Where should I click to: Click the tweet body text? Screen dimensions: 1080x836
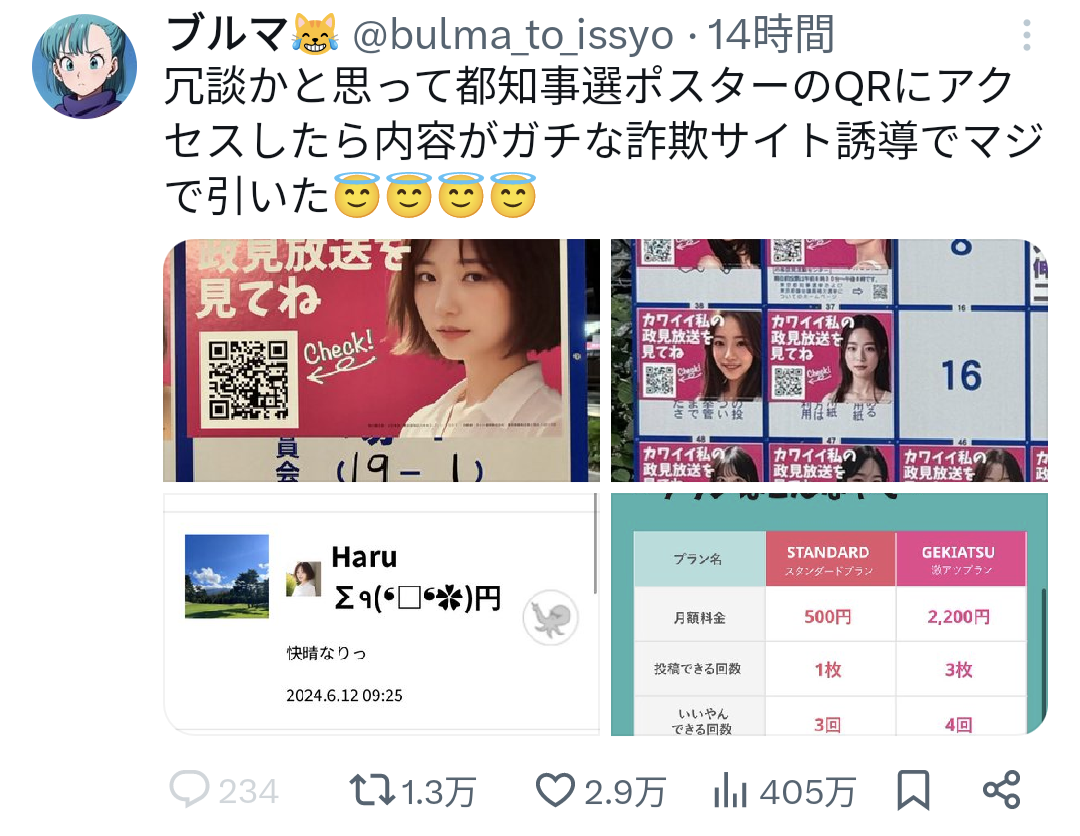(605, 141)
